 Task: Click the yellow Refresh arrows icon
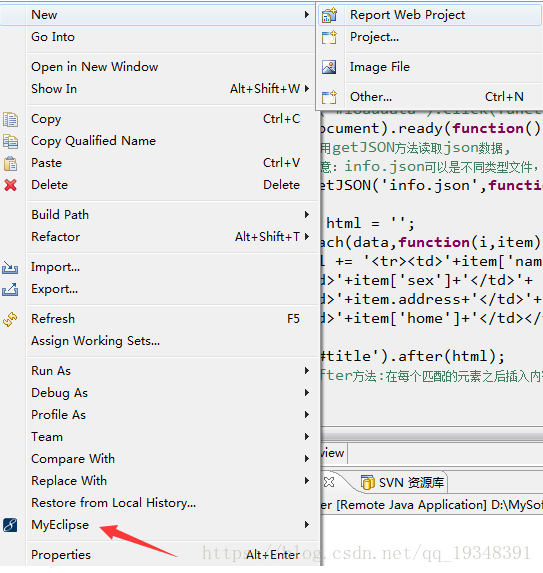(x=10, y=319)
